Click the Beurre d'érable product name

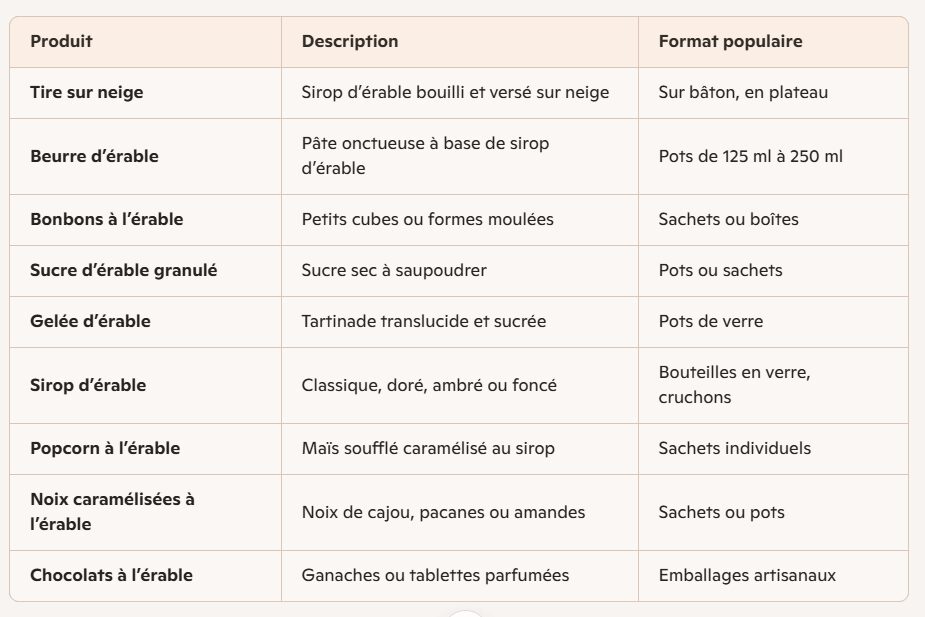click(x=94, y=157)
